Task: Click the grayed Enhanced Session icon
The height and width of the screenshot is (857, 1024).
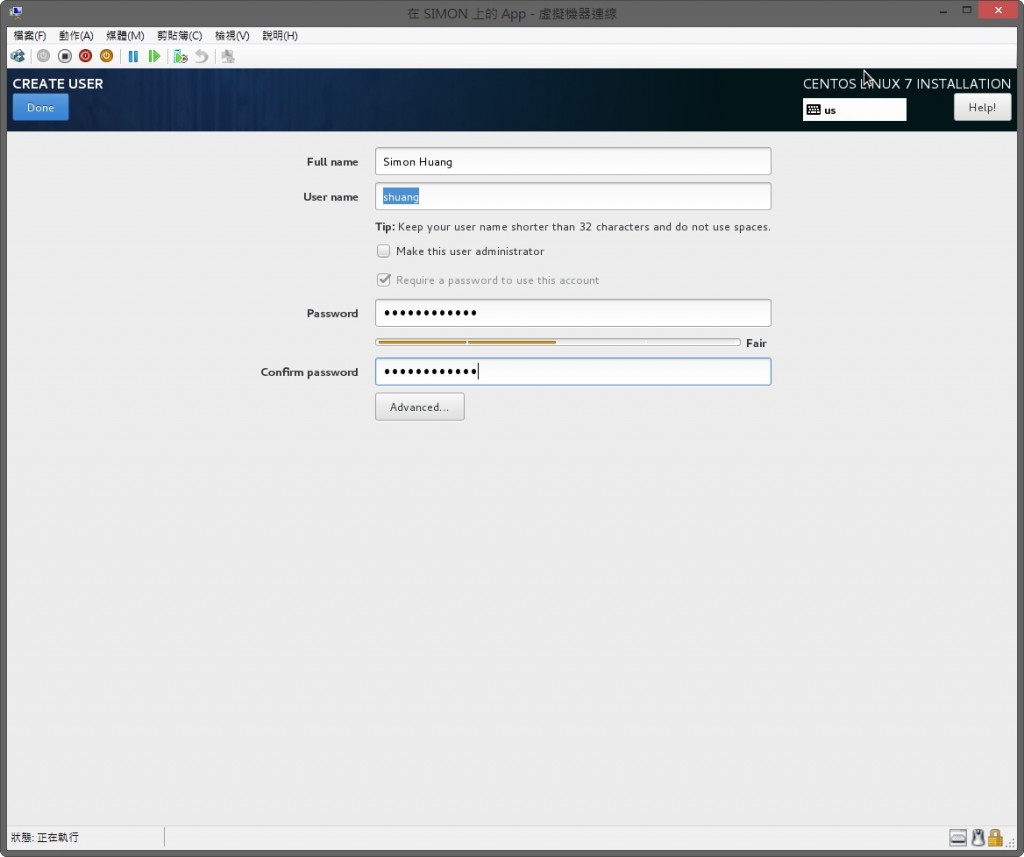Action: (x=227, y=56)
